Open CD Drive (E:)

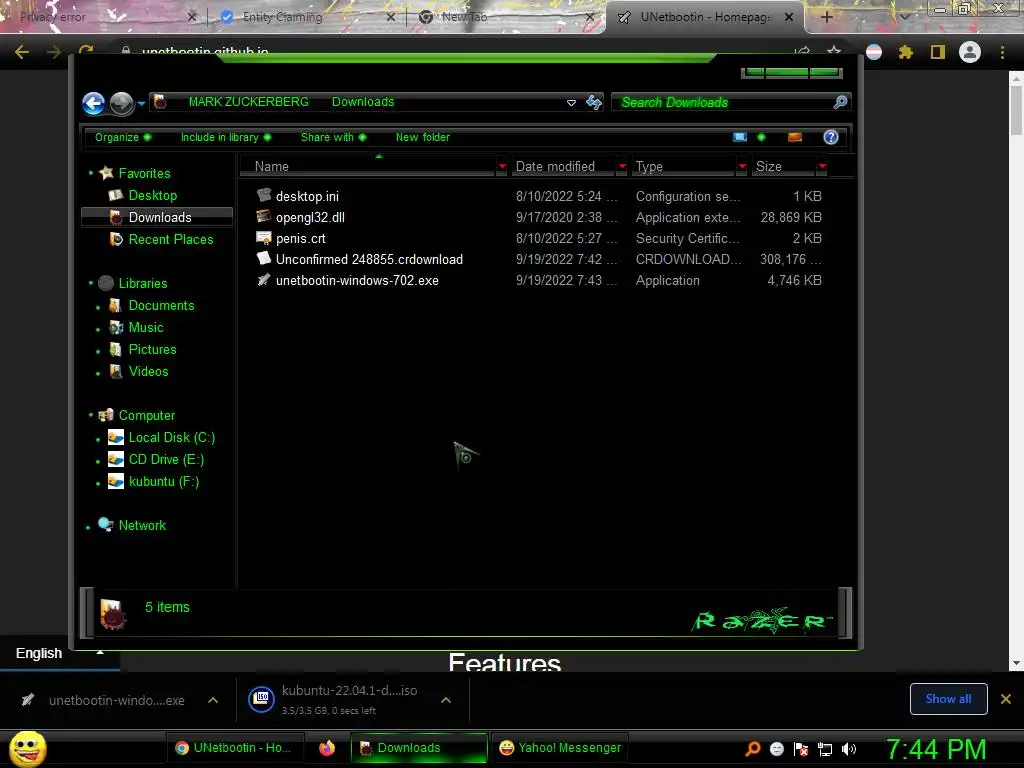(x=166, y=459)
